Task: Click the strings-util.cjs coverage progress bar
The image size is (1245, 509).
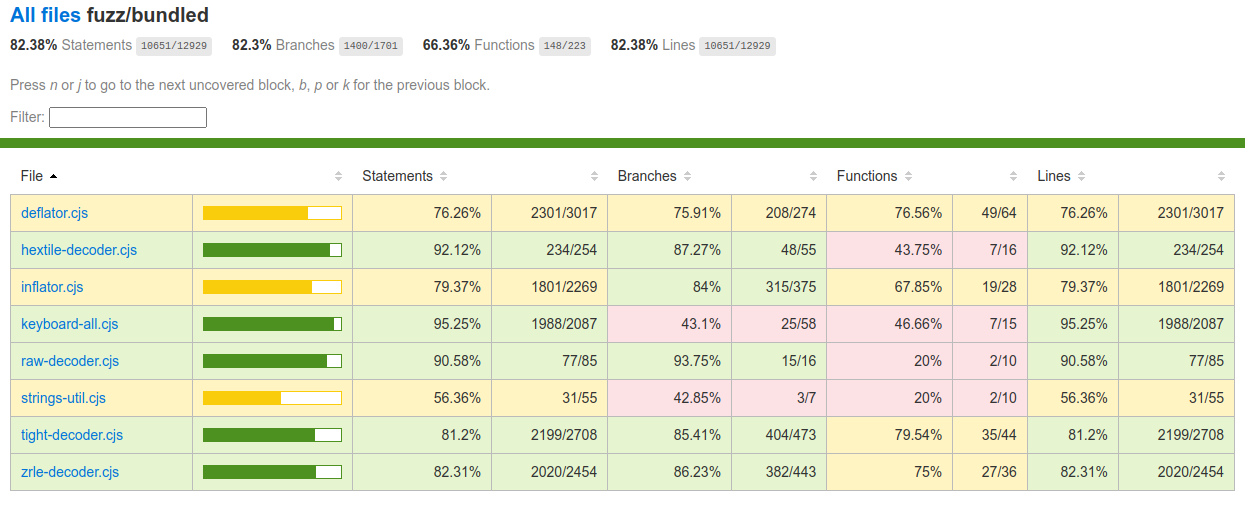Action: pyautogui.click(x=272, y=398)
